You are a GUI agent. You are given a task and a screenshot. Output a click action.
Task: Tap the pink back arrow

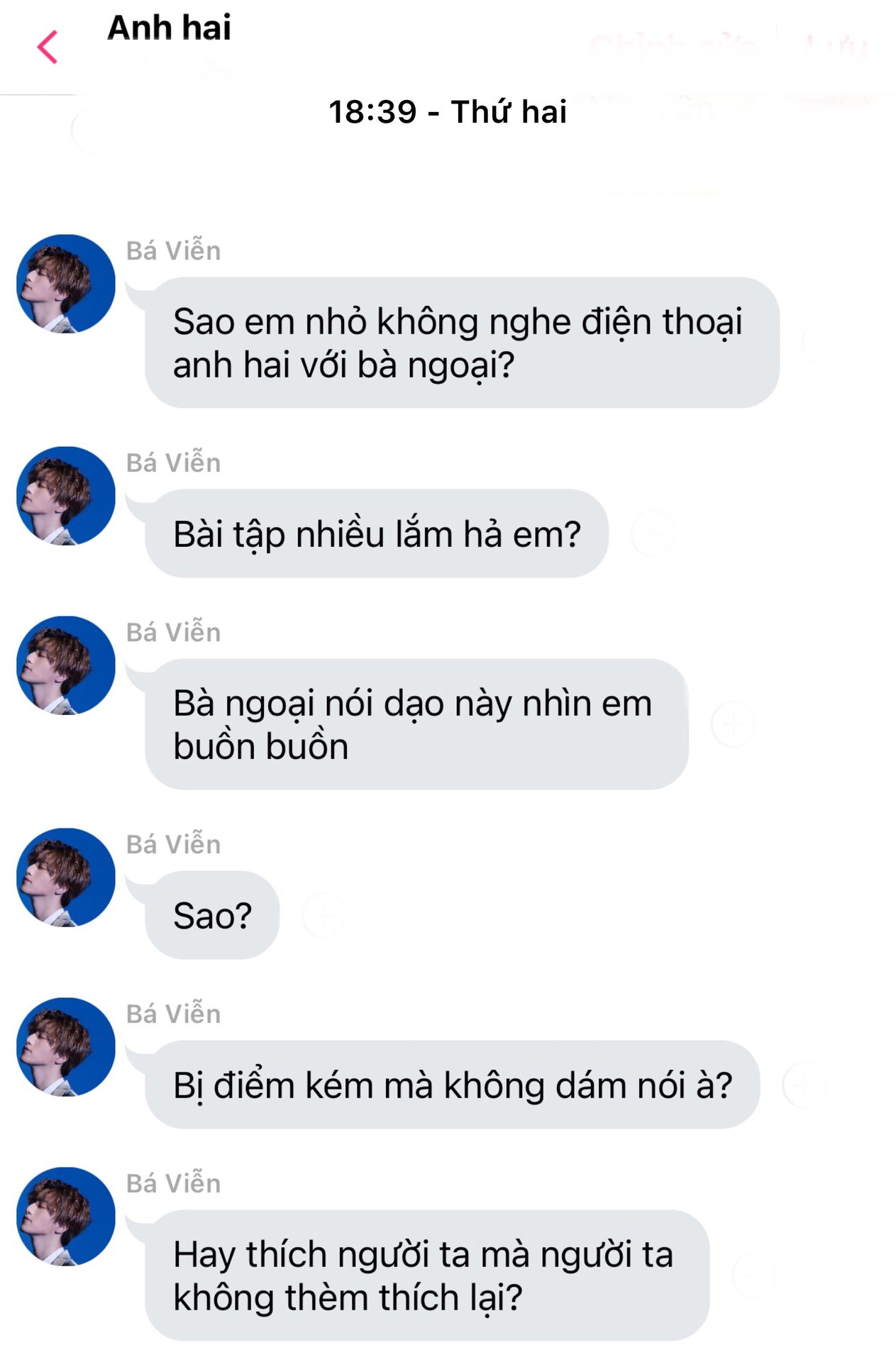pos(48,48)
